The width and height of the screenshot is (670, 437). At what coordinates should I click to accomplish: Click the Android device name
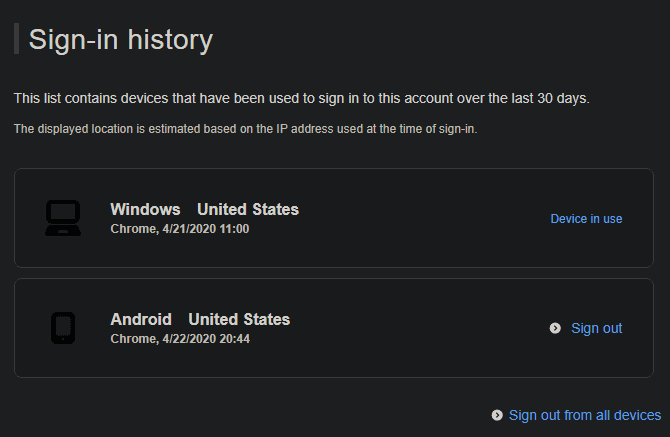point(141,319)
